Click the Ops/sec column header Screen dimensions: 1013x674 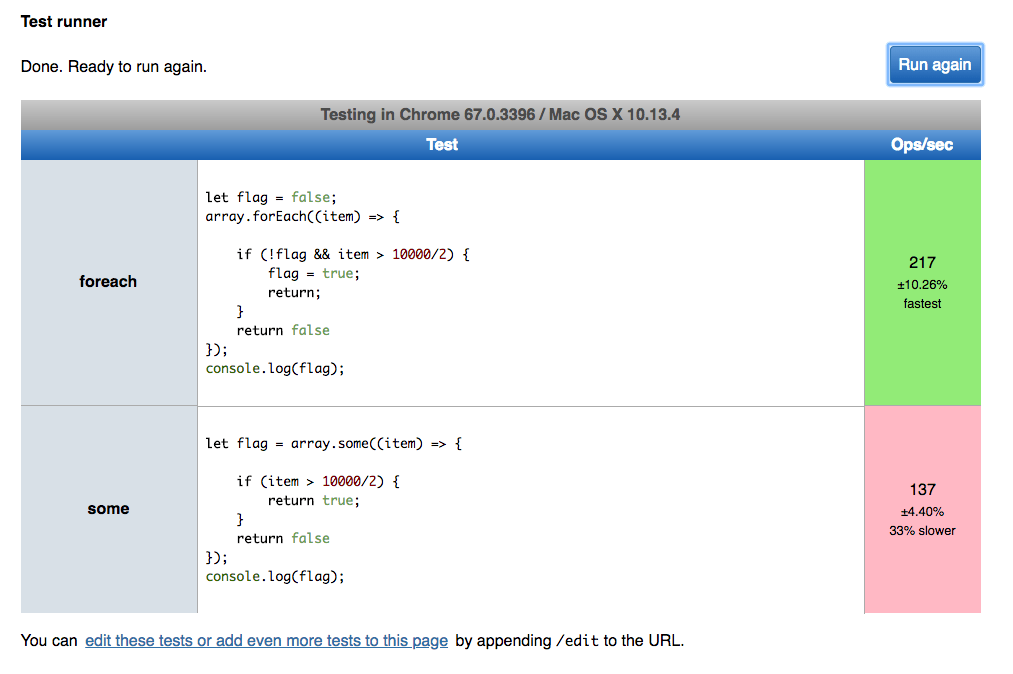click(x=921, y=145)
